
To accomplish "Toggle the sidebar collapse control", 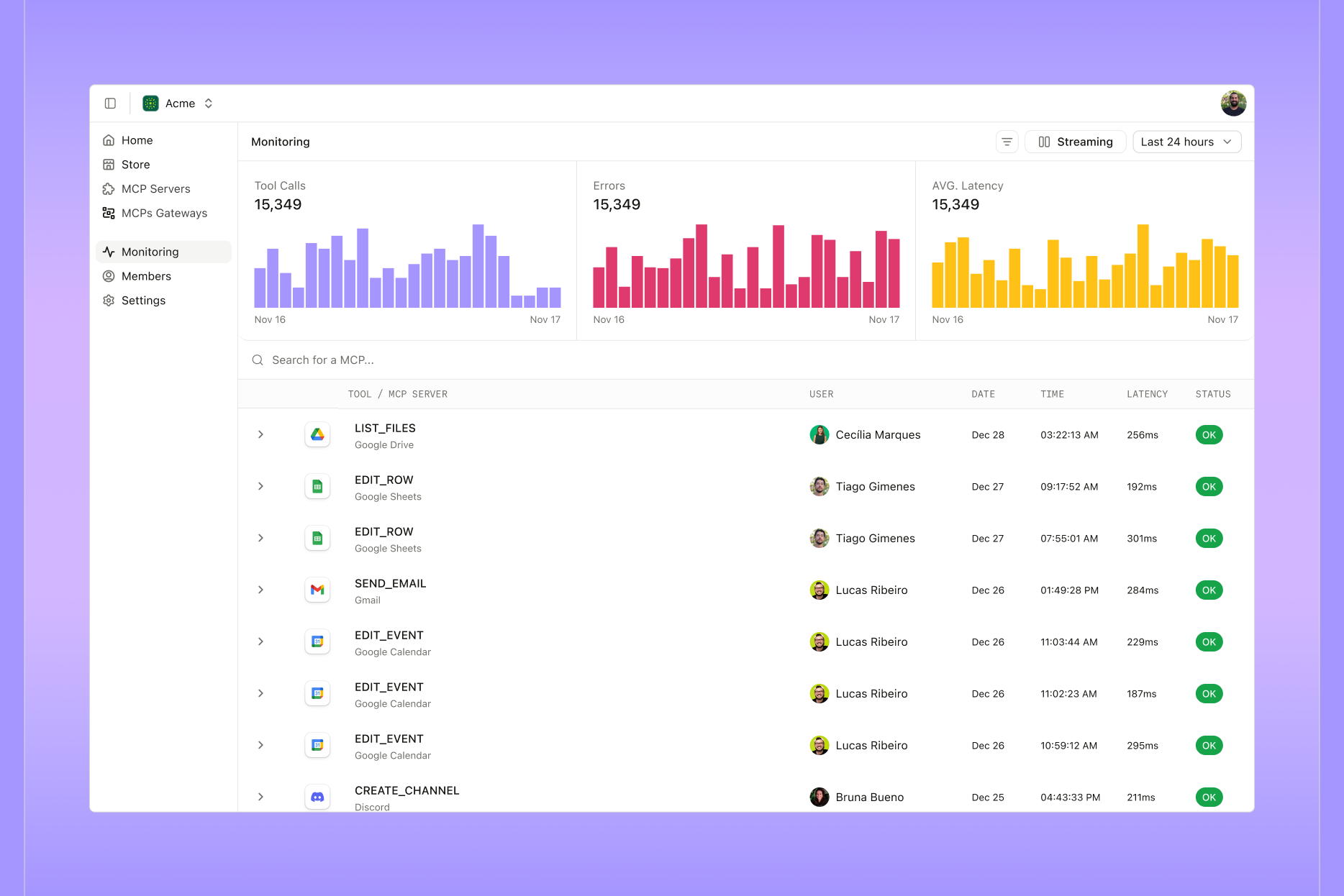I will pos(110,103).
